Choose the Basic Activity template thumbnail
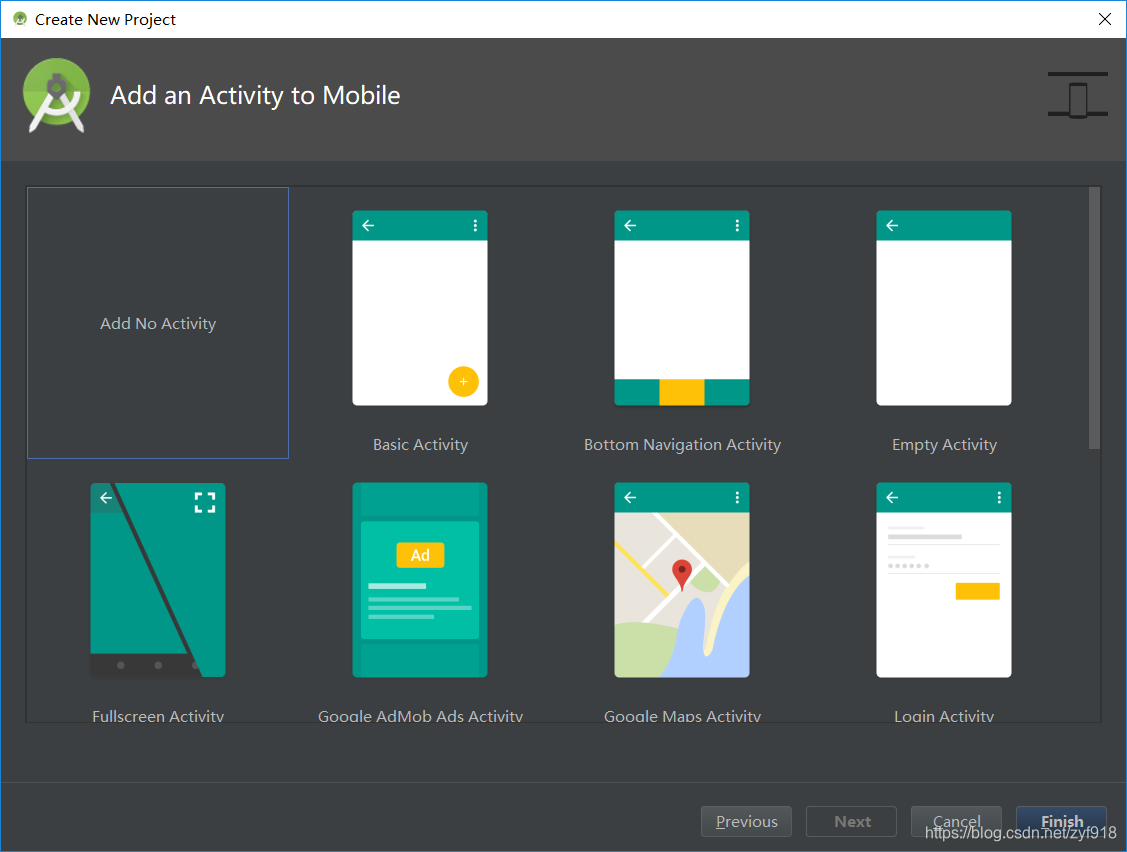The width and height of the screenshot is (1127, 852). (x=420, y=308)
